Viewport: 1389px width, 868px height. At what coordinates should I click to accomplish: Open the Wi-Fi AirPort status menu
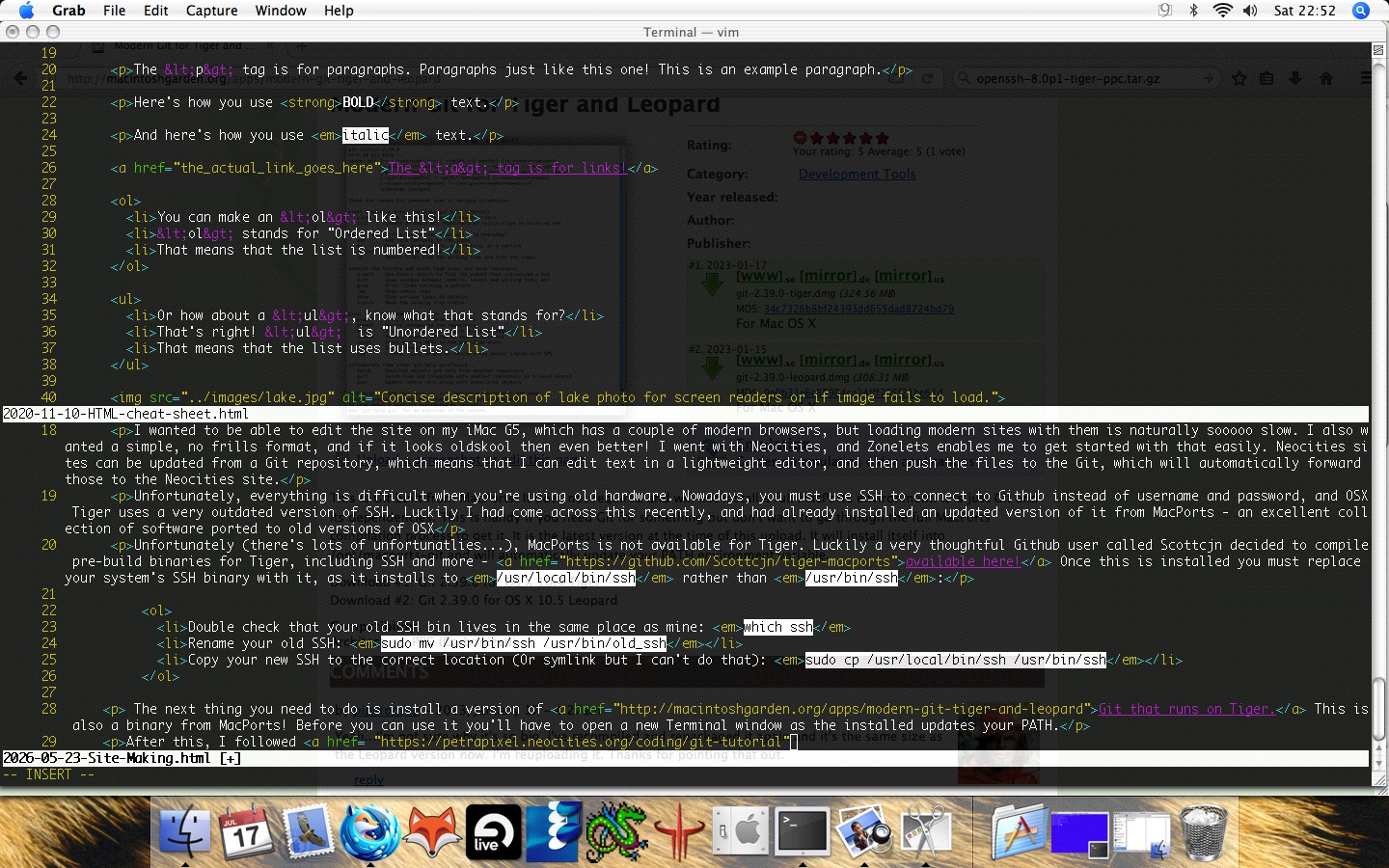point(1222,11)
